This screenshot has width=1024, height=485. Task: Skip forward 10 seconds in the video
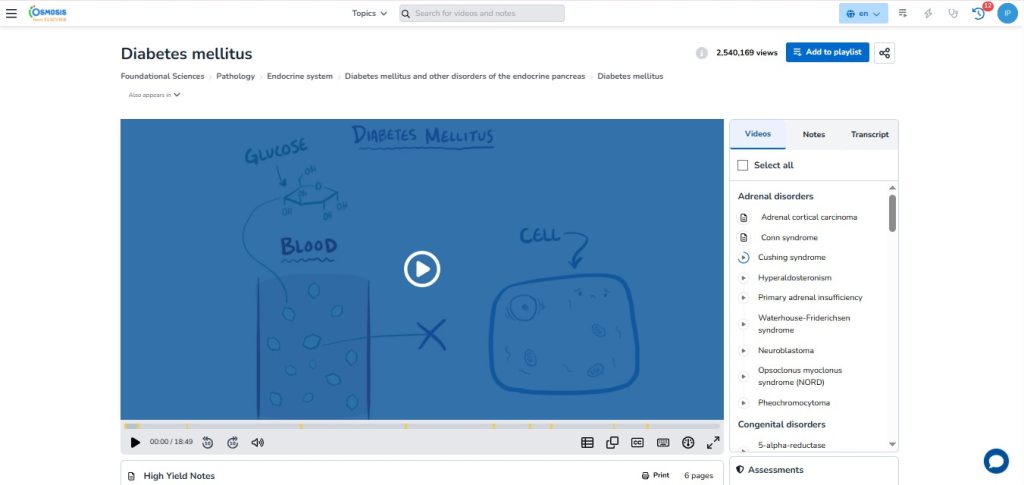pos(232,443)
